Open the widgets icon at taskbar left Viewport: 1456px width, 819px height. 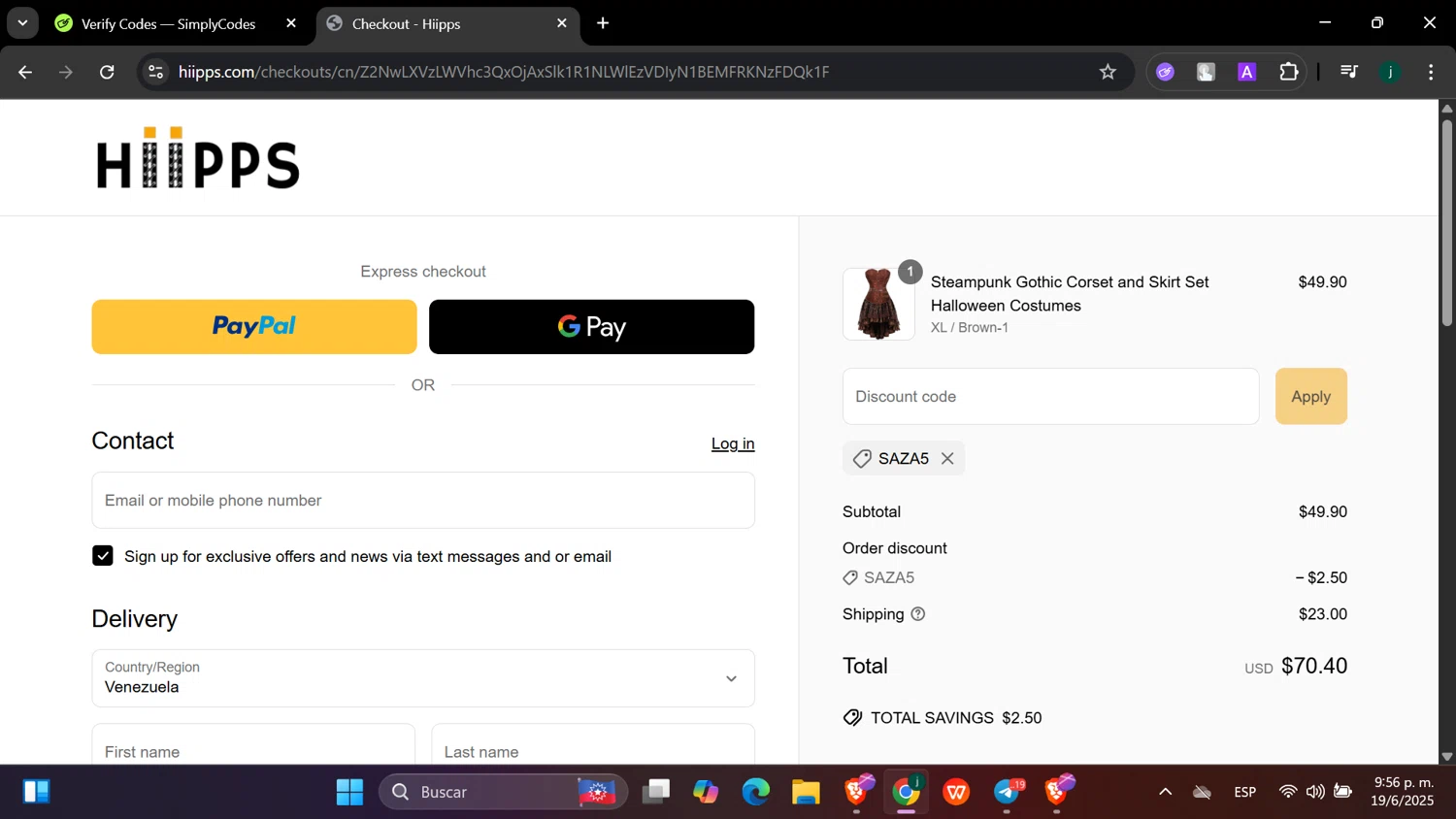(x=37, y=792)
